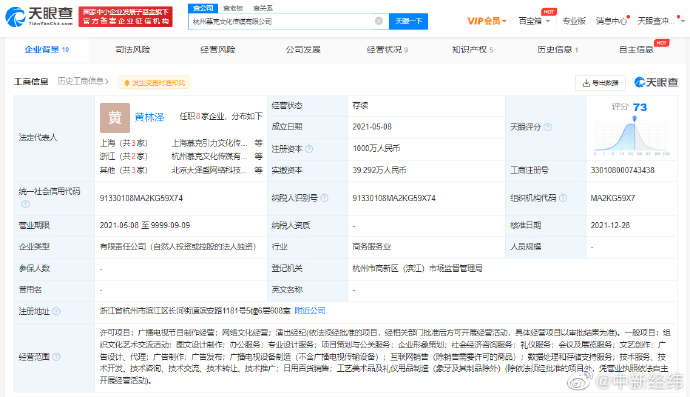The width and height of the screenshot is (690, 397).
Task: Click the 工商信息 section heading
Action: click(x=31, y=81)
